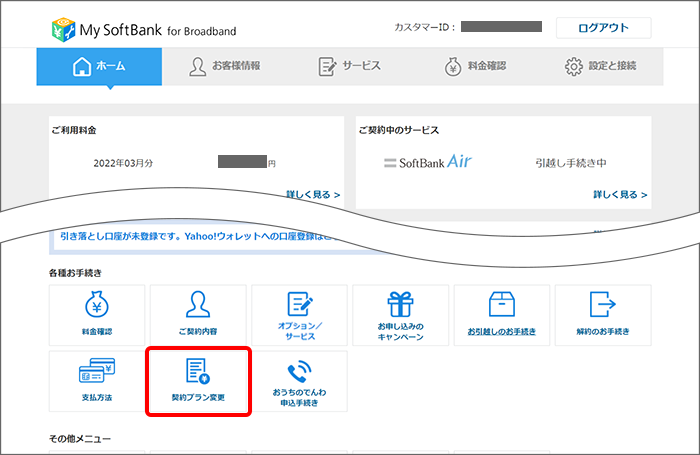Open the 支払方法 credit card tile

click(97, 381)
